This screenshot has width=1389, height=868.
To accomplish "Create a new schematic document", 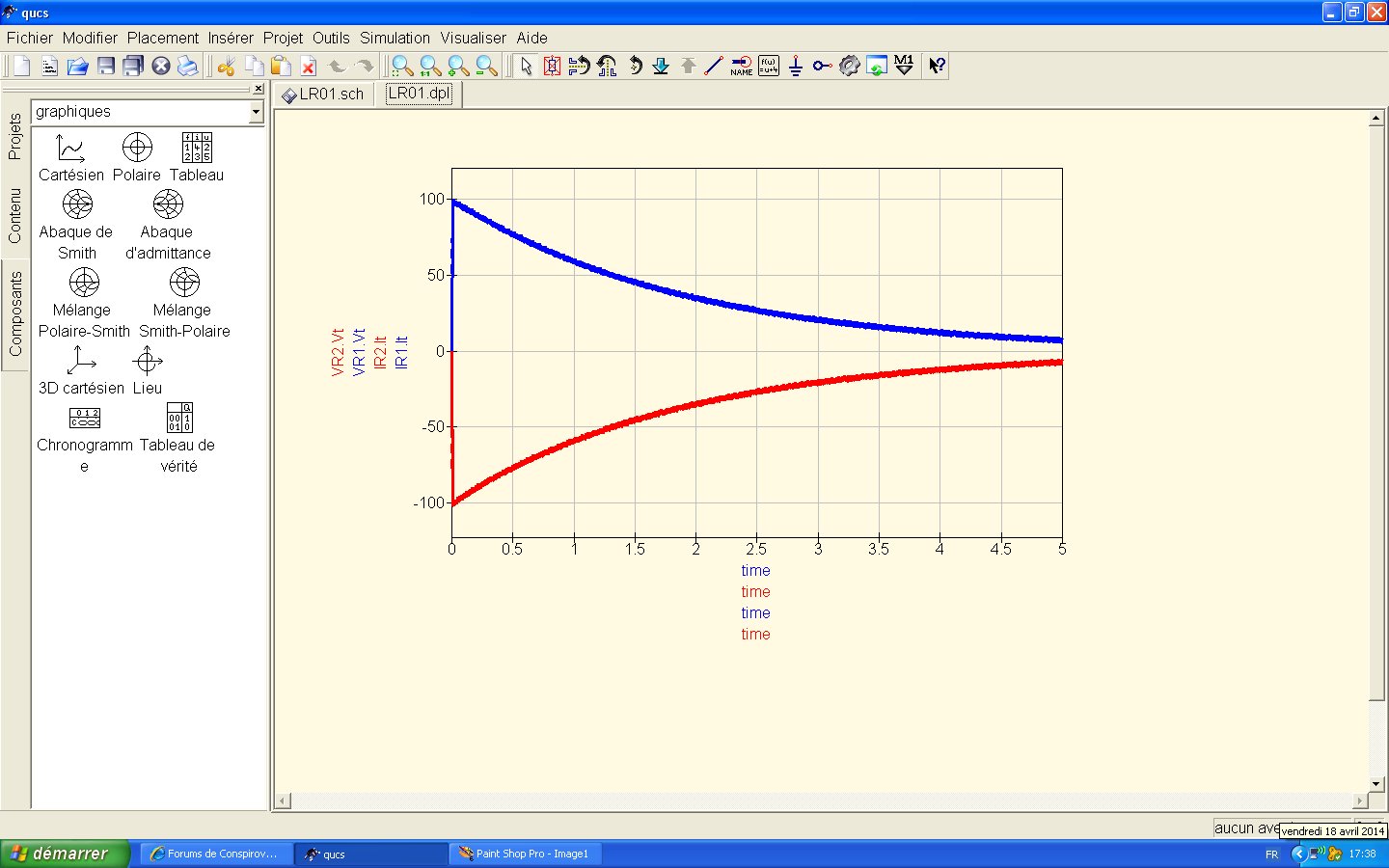I will 21,66.
